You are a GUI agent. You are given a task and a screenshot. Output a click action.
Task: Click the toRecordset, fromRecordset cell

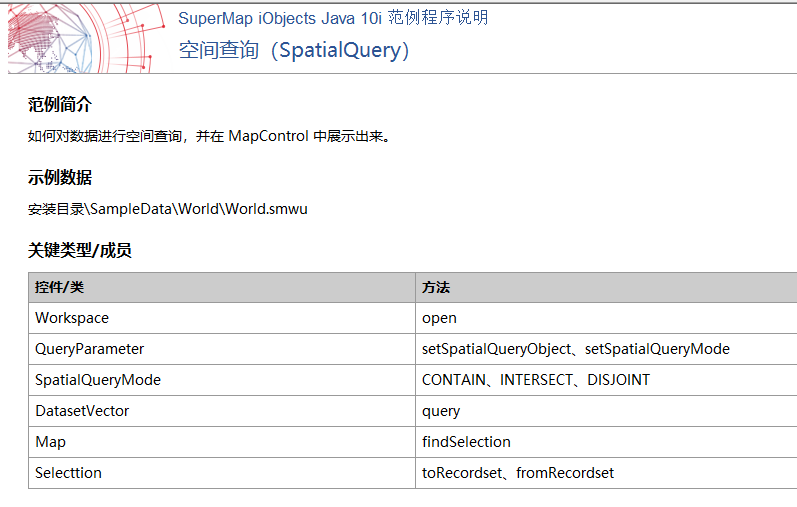tap(606, 473)
